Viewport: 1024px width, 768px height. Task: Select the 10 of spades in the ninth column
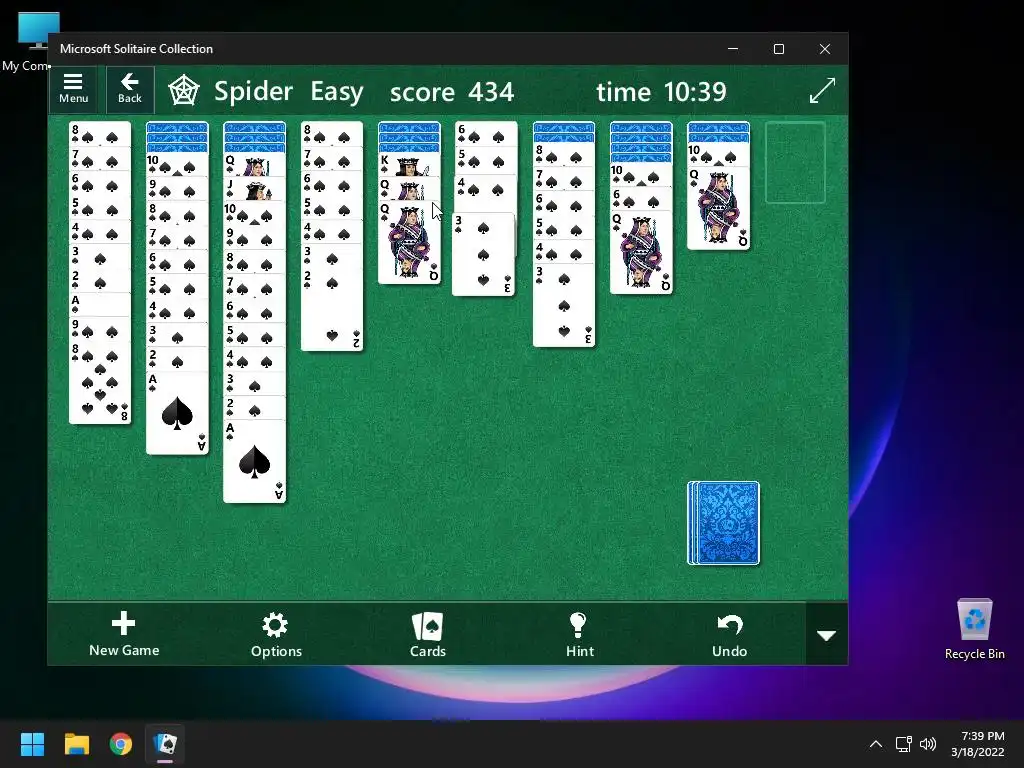tap(718, 155)
